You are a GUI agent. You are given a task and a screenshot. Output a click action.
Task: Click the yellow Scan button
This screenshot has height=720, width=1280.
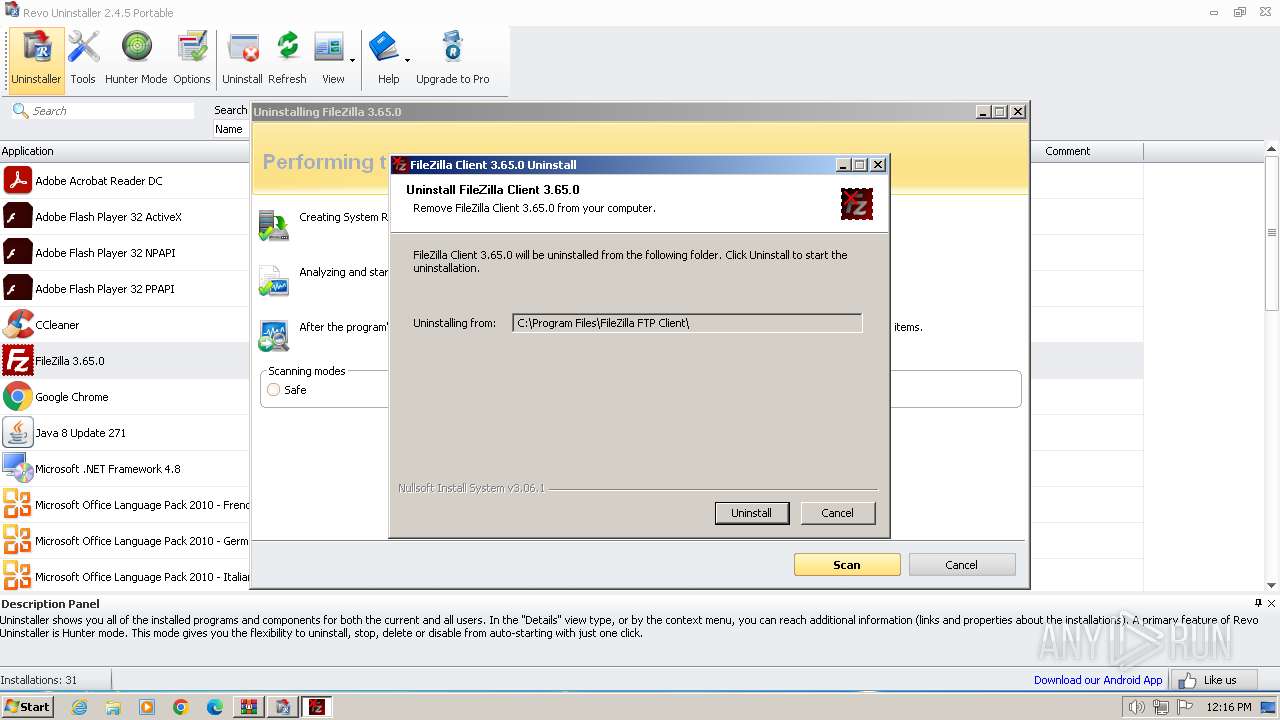click(847, 565)
